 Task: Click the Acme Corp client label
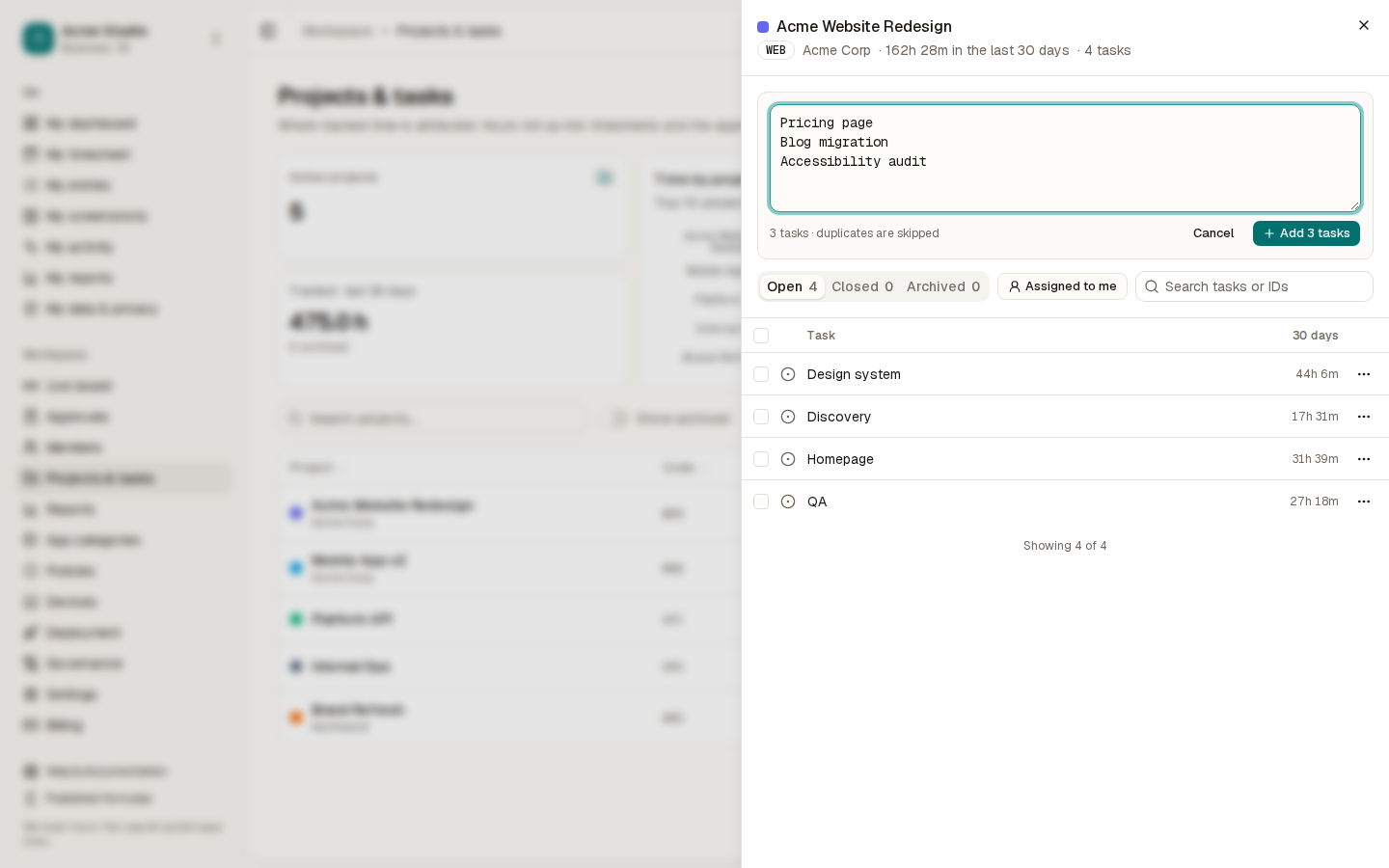(836, 50)
